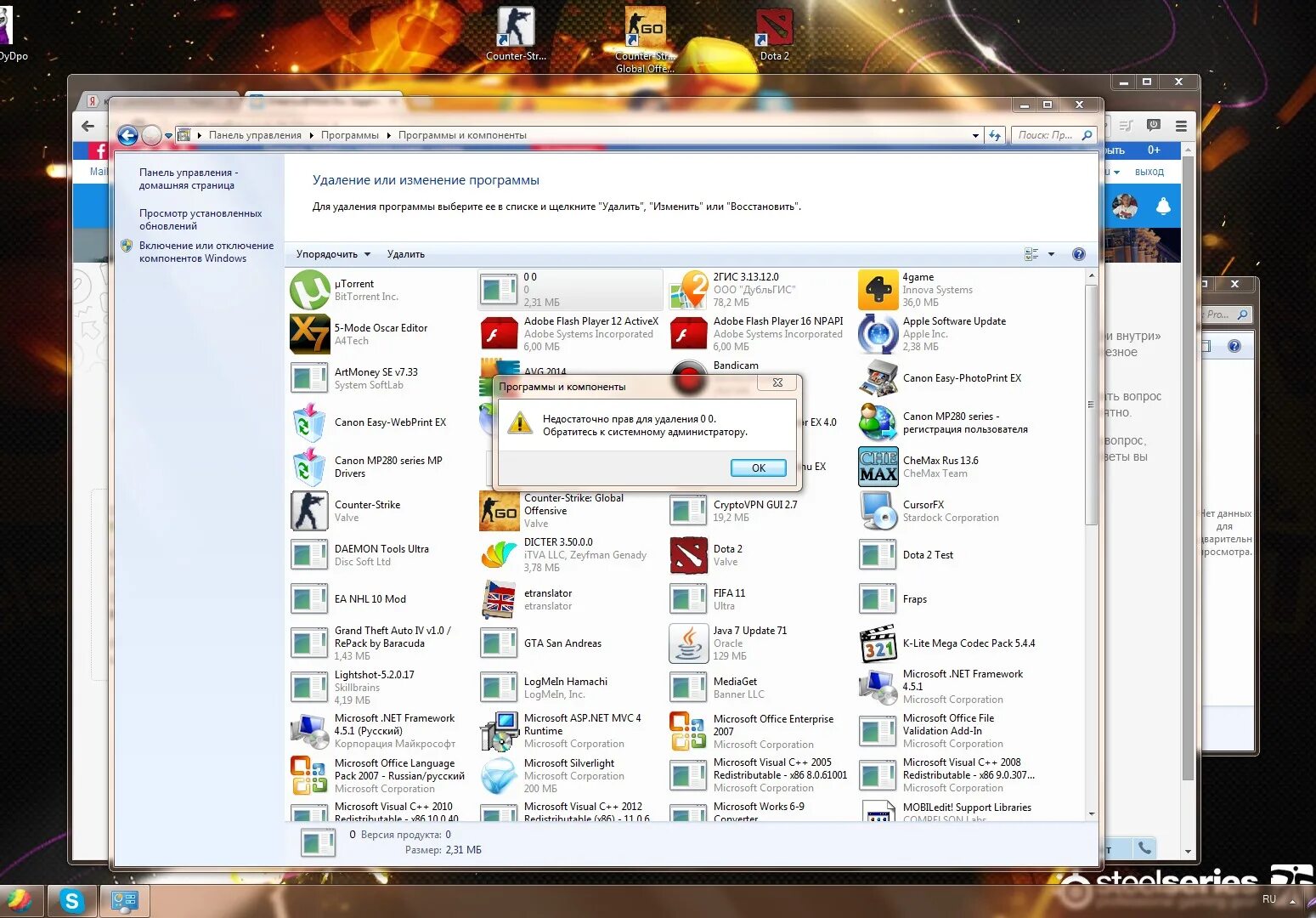Screen dimensions: 1316x918
Task: Open the help icon in programs toolbar
Action: click(x=1078, y=254)
